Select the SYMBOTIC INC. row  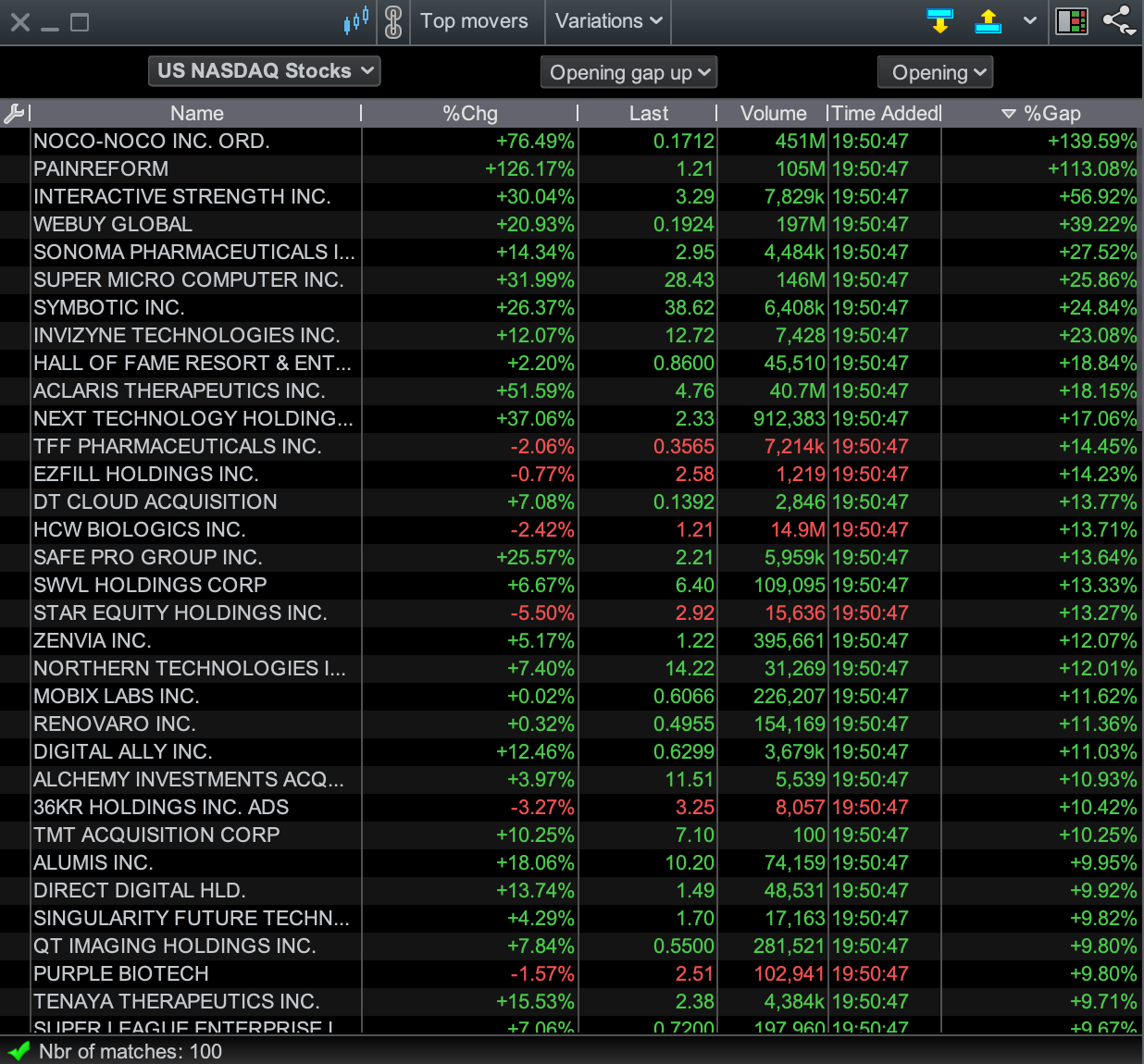coord(569,308)
